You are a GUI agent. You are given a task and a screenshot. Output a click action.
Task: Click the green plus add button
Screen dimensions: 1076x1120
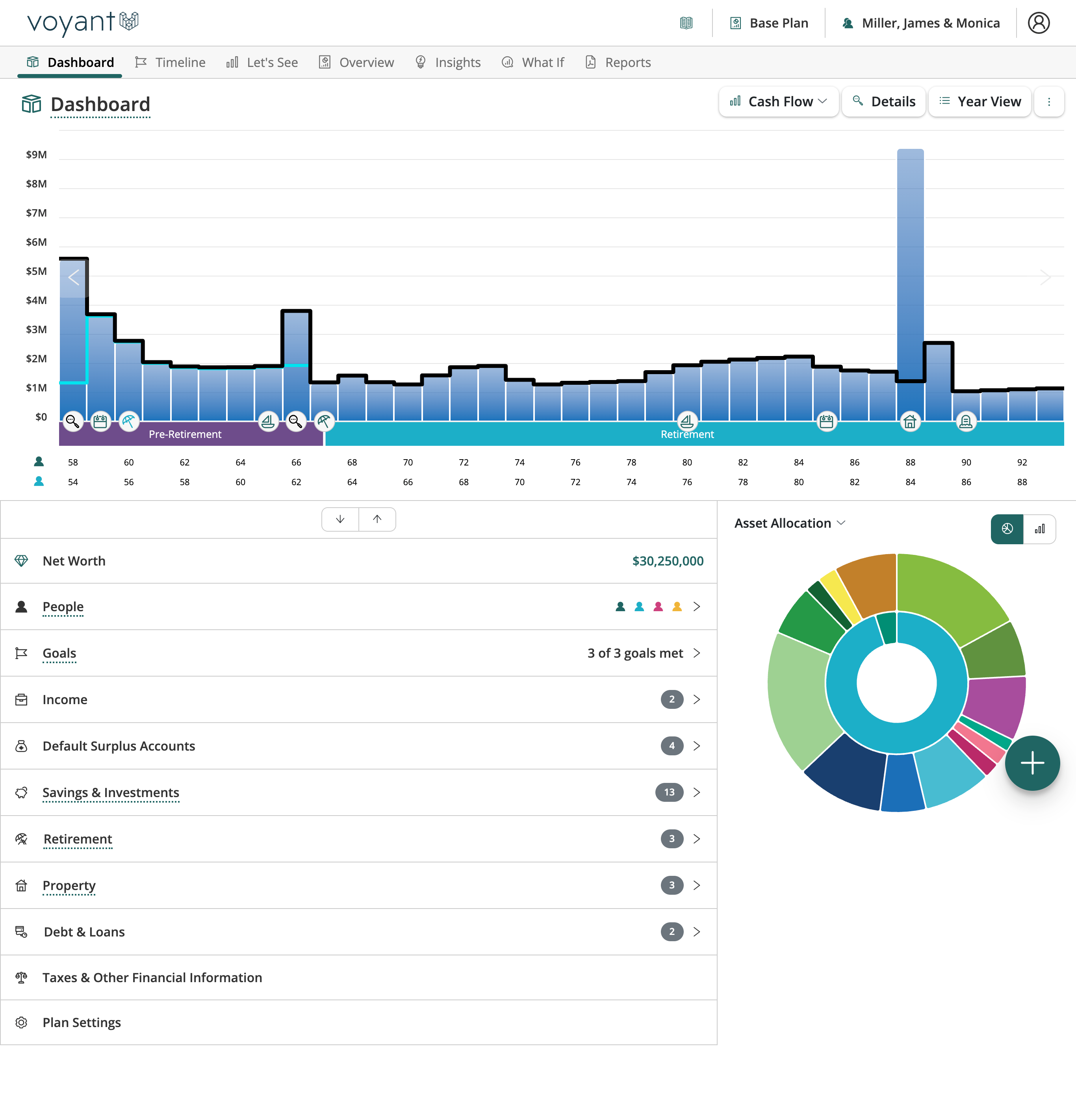(x=1032, y=763)
